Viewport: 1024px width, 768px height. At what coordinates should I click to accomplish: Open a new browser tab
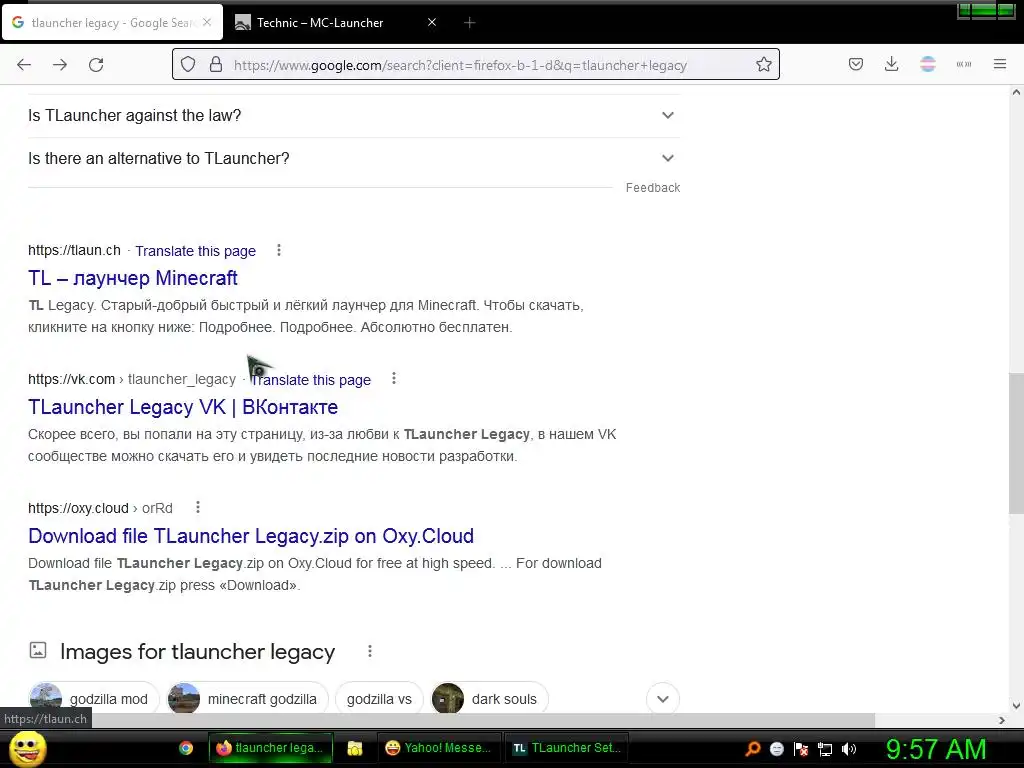469,23
